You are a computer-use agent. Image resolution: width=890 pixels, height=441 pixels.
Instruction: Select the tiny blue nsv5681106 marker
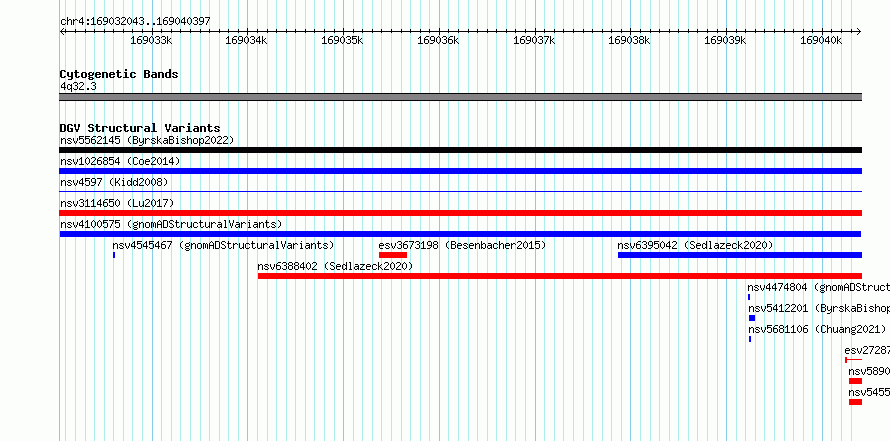[x=750, y=339]
